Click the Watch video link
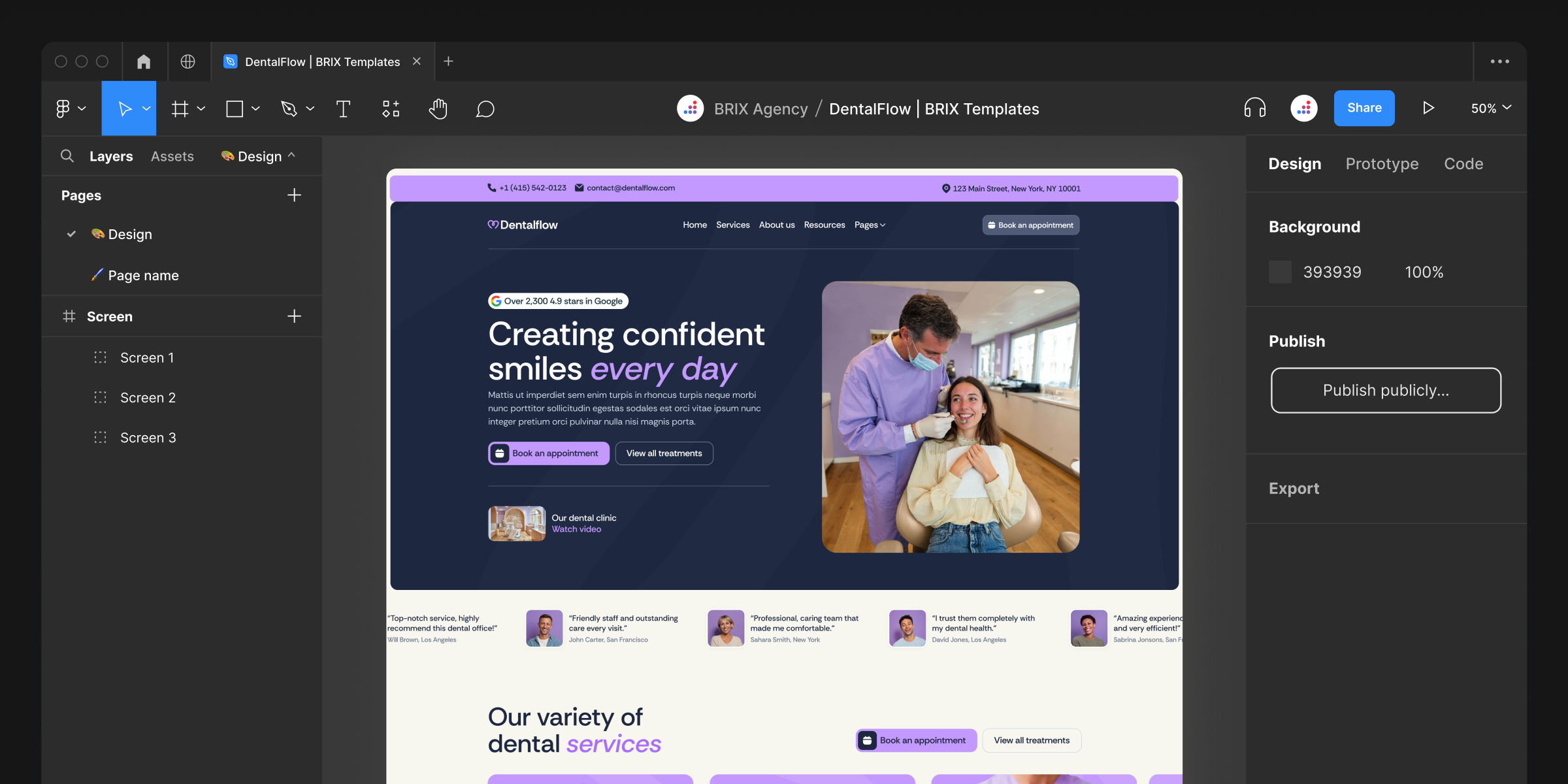1568x784 pixels. (576, 529)
